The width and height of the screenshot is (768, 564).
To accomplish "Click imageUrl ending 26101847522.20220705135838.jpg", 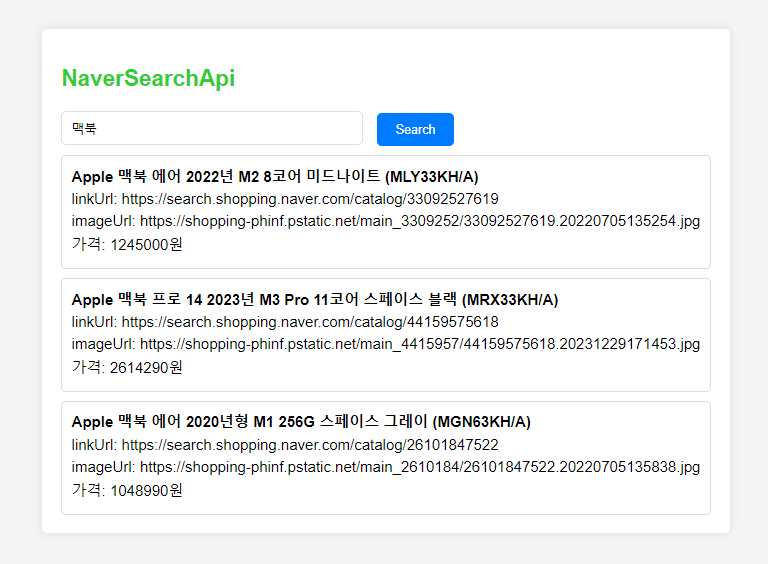I will 385,467.
